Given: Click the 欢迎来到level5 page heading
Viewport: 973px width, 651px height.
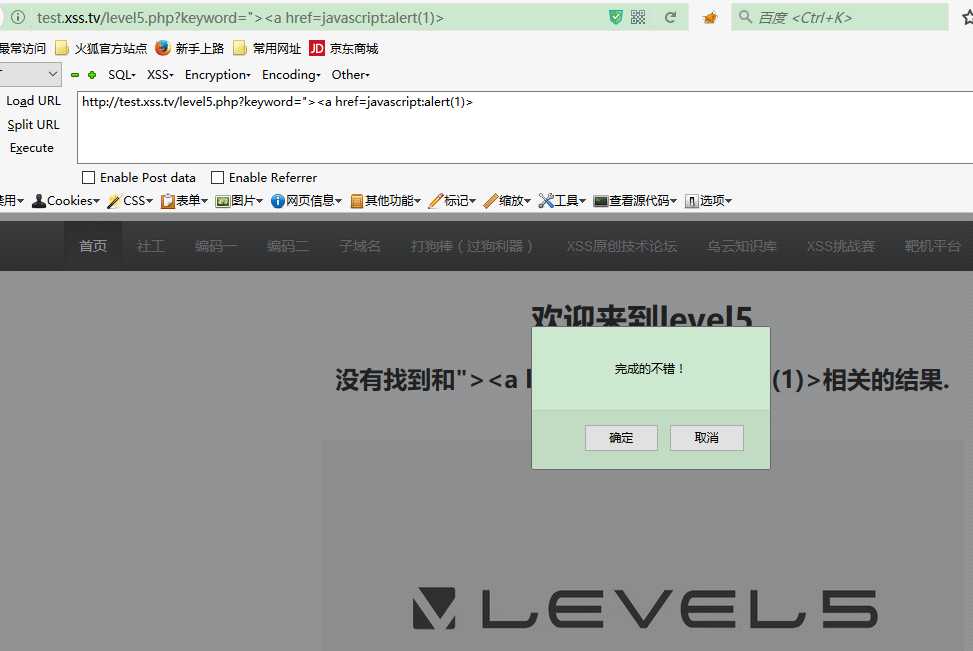Looking at the screenshot, I should (642, 315).
